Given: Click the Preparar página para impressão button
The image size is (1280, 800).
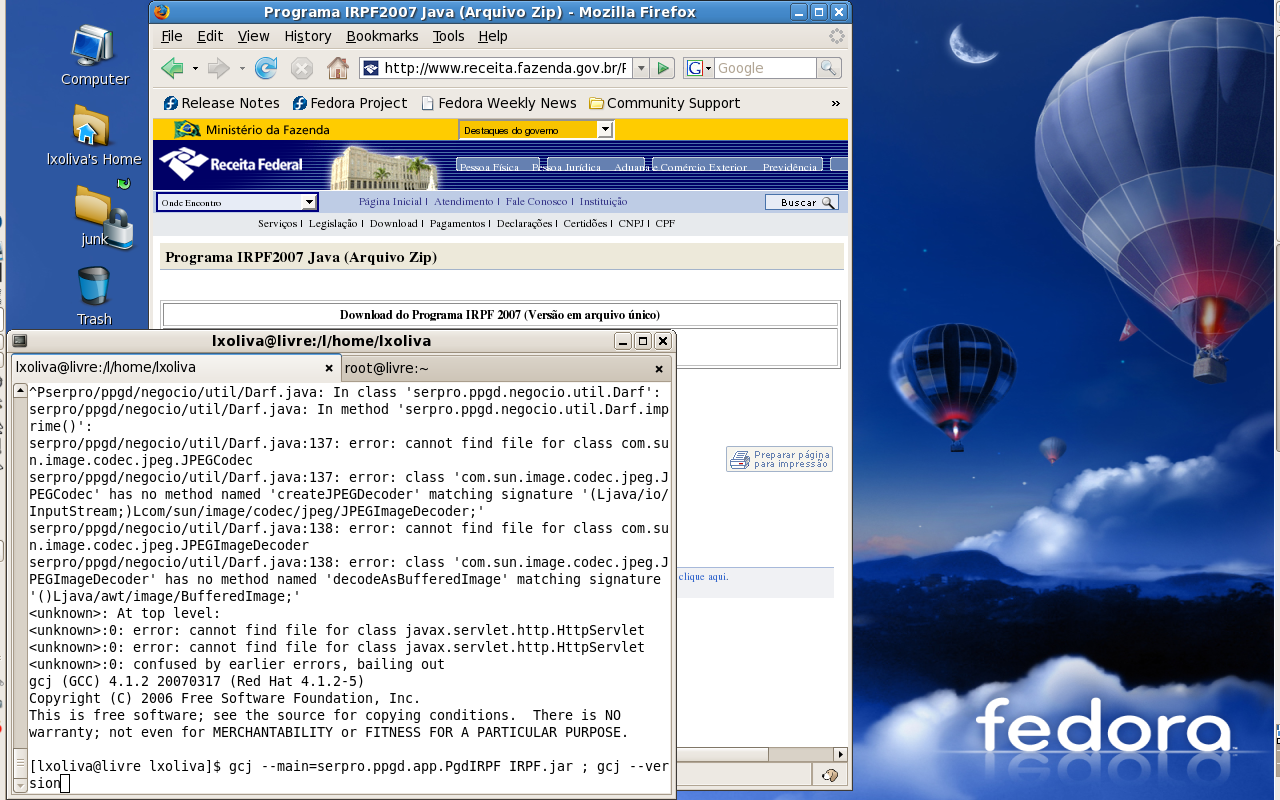Looking at the screenshot, I should [x=780, y=459].
